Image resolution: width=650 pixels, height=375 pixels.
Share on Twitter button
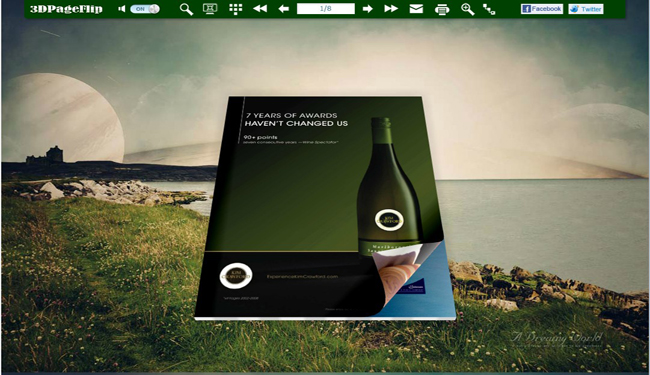coord(586,9)
